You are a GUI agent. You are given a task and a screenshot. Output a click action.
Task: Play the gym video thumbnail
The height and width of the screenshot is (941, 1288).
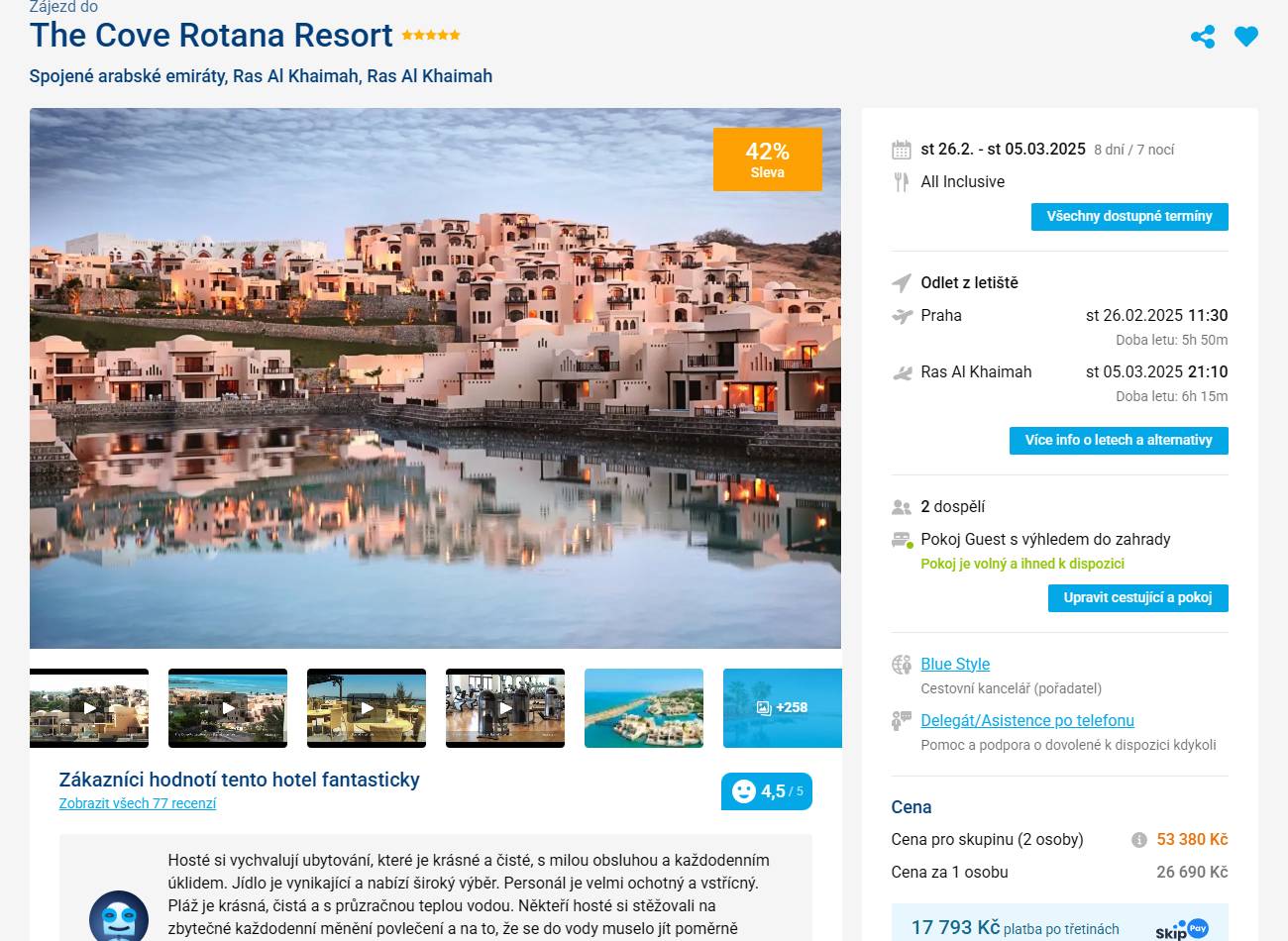pos(505,708)
